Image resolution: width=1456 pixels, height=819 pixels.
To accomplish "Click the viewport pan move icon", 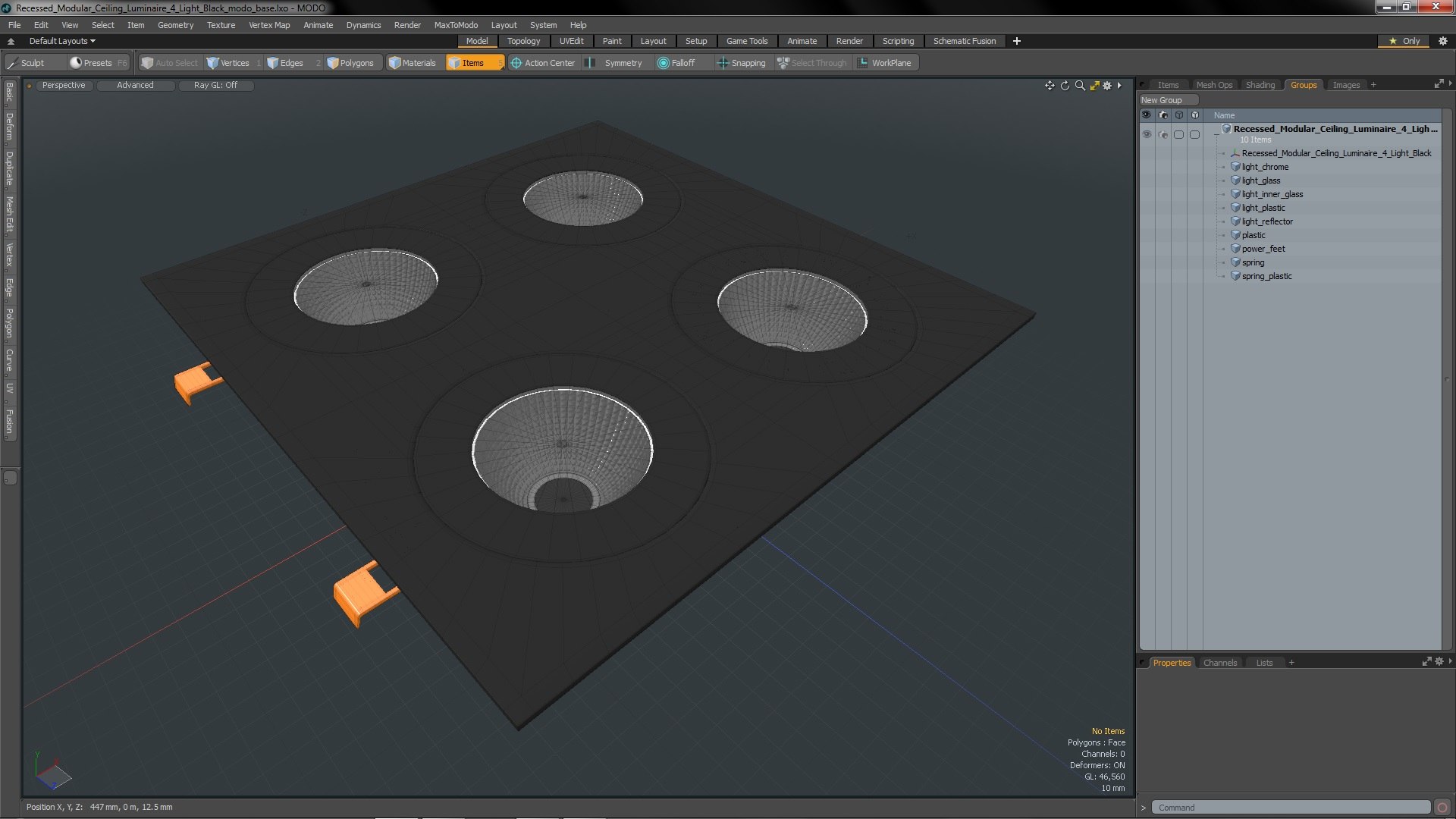I will pos(1050,86).
